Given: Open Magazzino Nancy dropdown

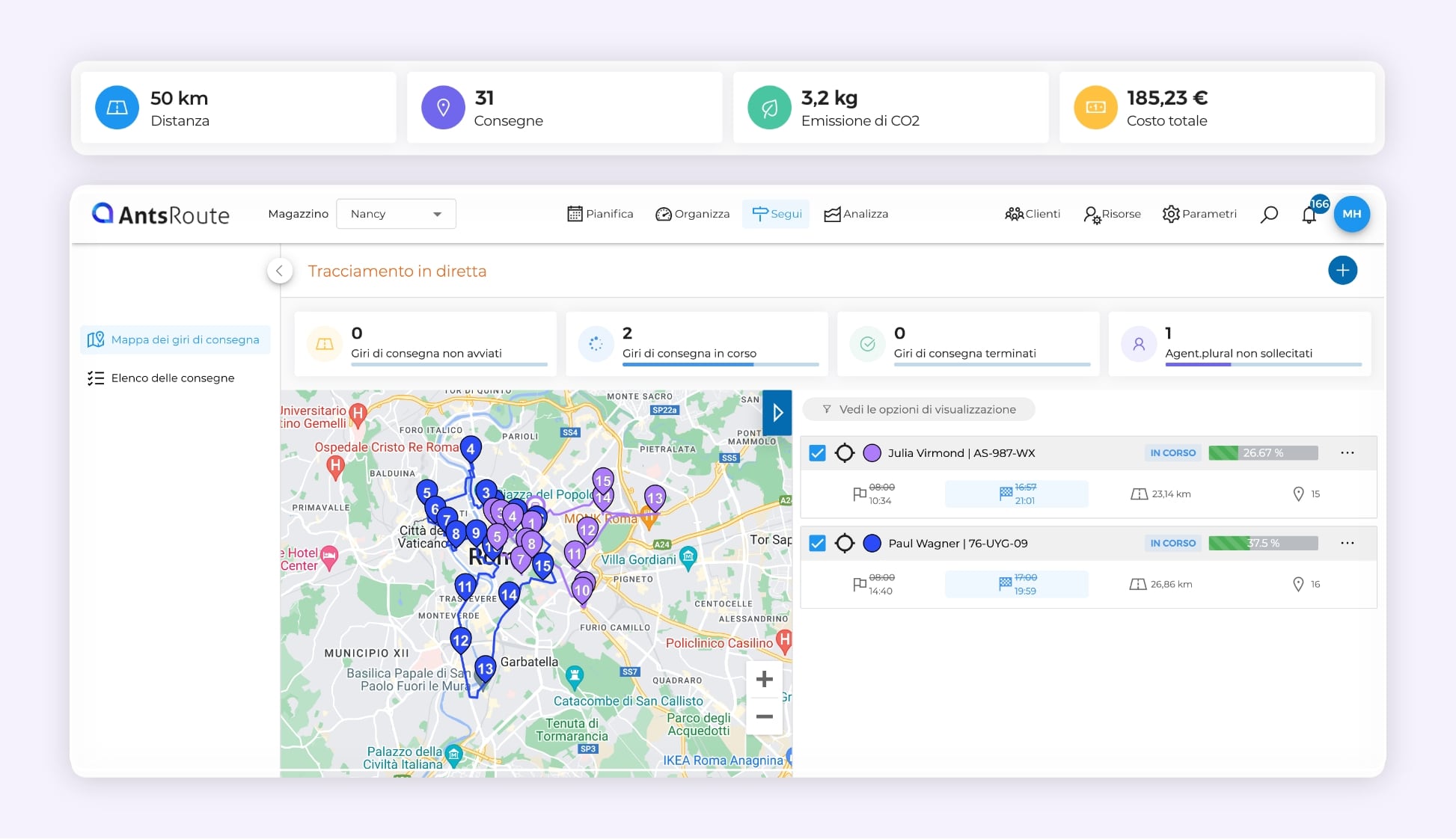Looking at the screenshot, I should (396, 214).
